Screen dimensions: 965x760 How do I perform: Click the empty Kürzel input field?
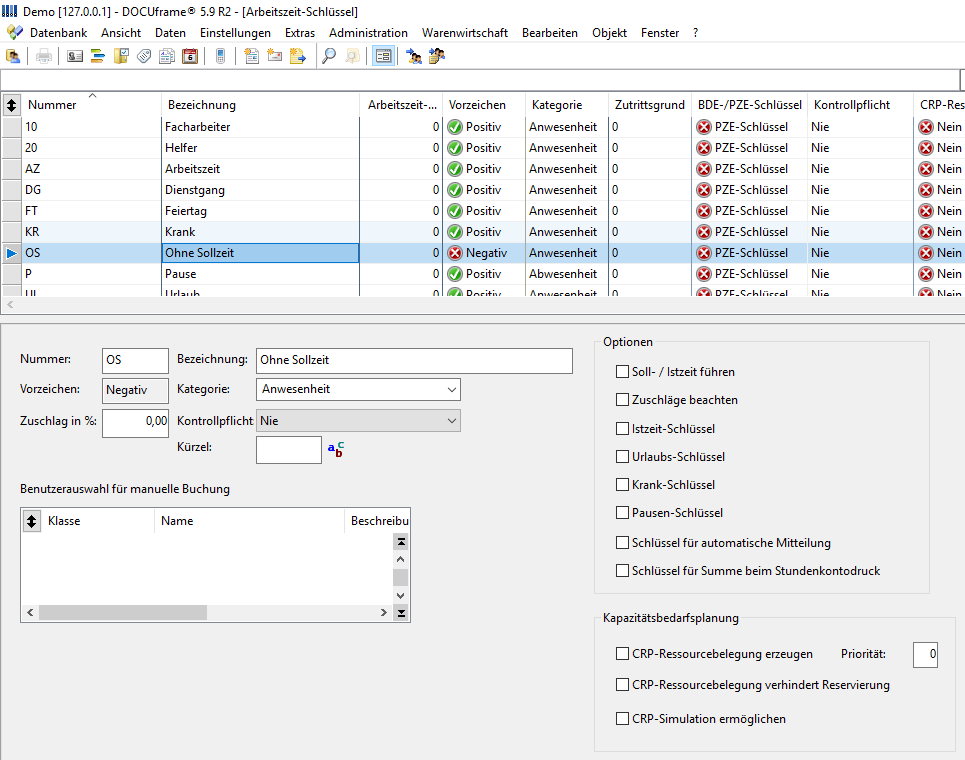click(x=289, y=450)
